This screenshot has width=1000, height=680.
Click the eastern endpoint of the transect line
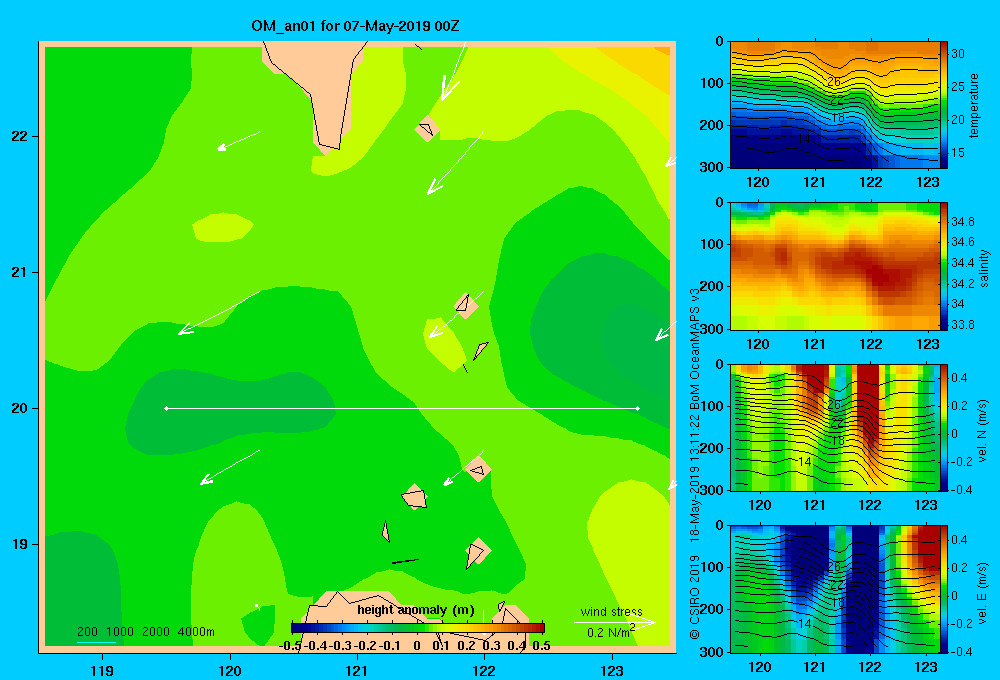[638, 408]
